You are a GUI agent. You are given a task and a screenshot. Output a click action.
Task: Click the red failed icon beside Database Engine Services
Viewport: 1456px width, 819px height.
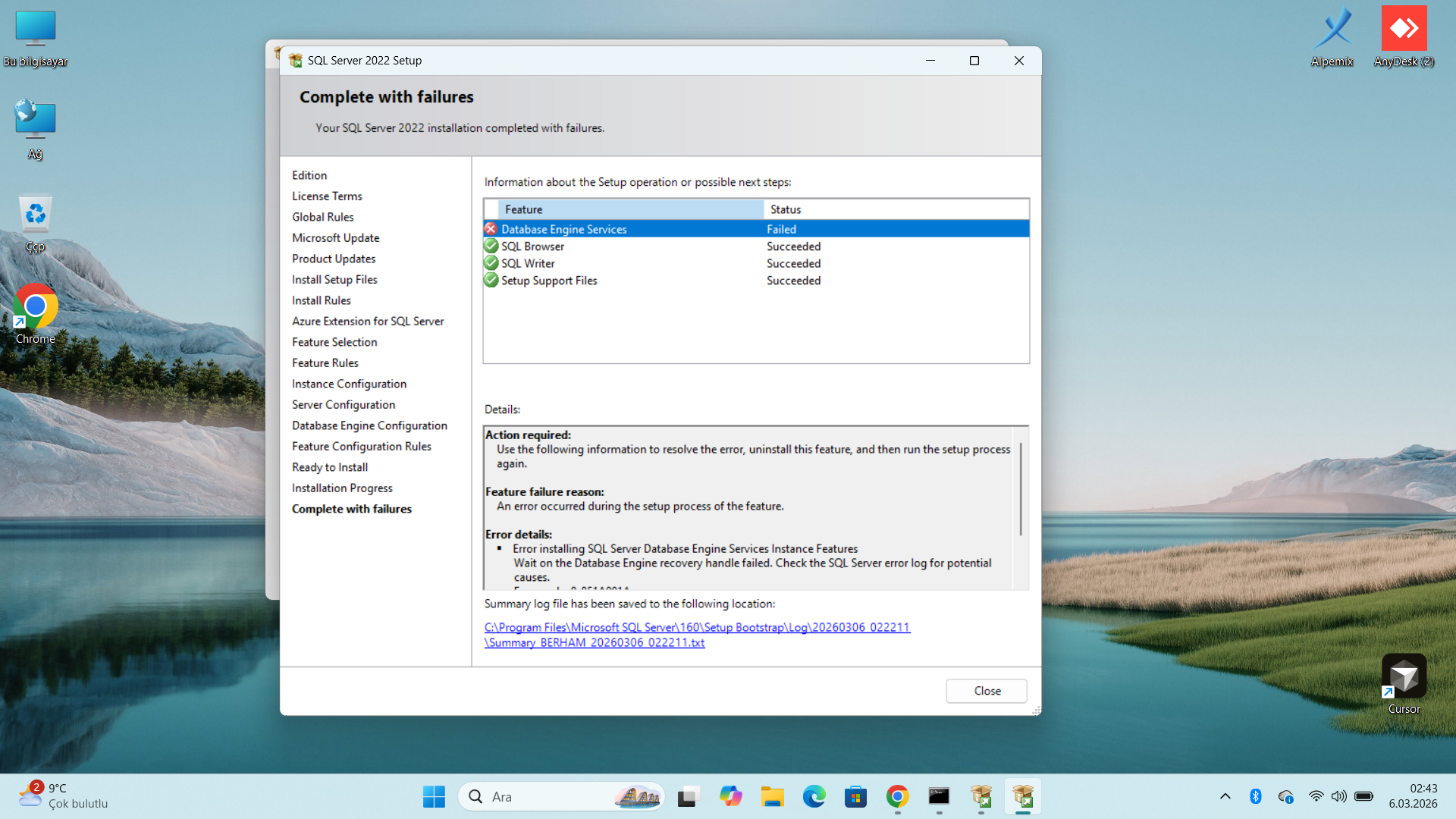tap(491, 229)
